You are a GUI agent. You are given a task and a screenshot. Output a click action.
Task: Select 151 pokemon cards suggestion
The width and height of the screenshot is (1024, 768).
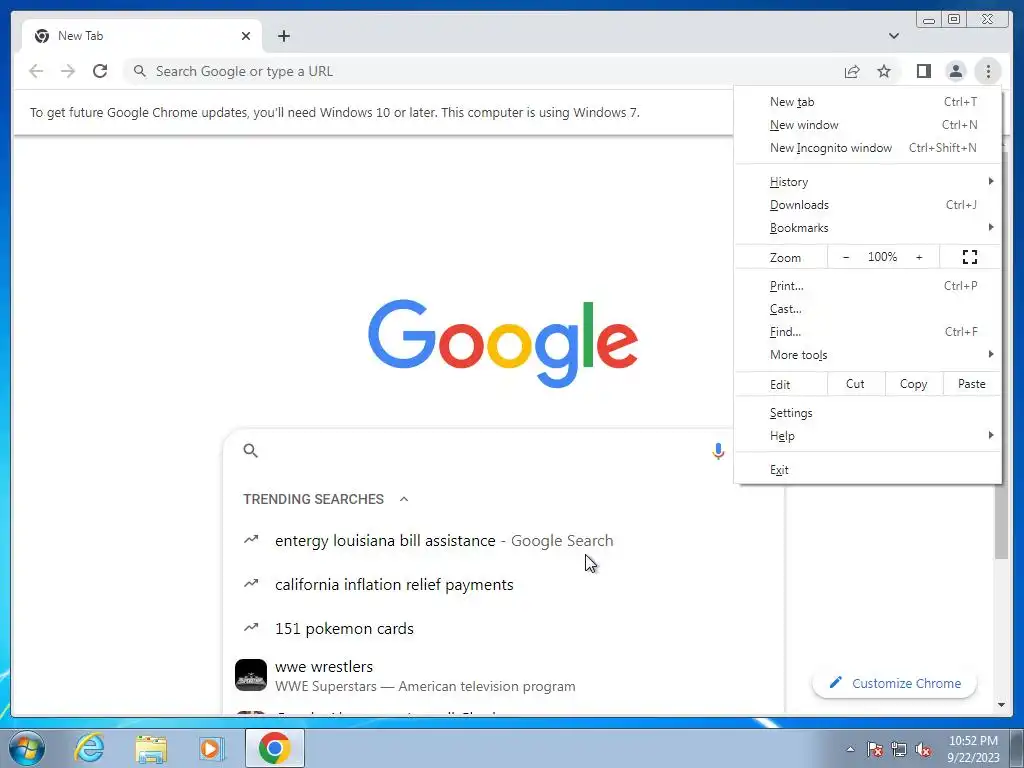(x=503, y=628)
